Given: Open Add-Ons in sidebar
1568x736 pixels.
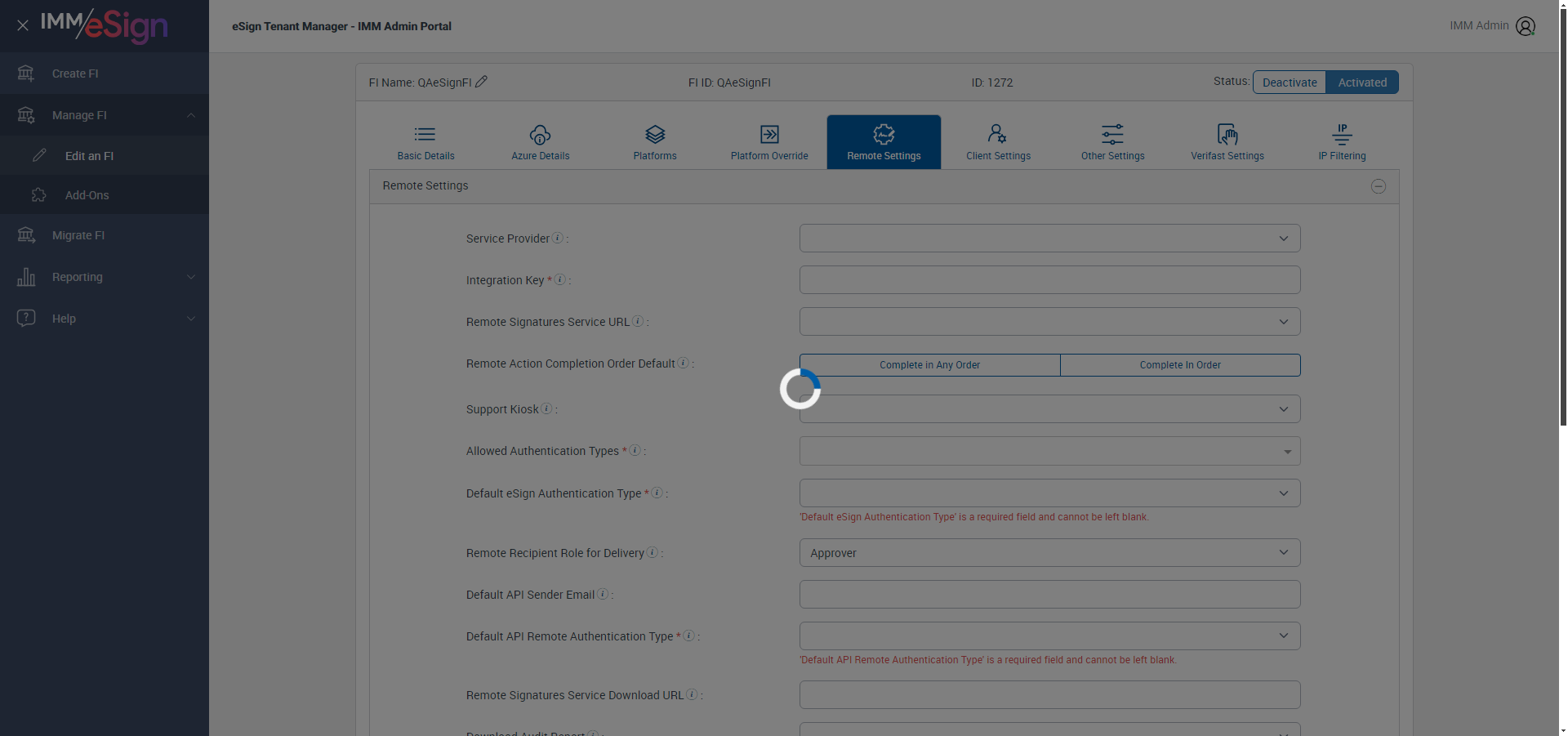Looking at the screenshot, I should [105, 194].
